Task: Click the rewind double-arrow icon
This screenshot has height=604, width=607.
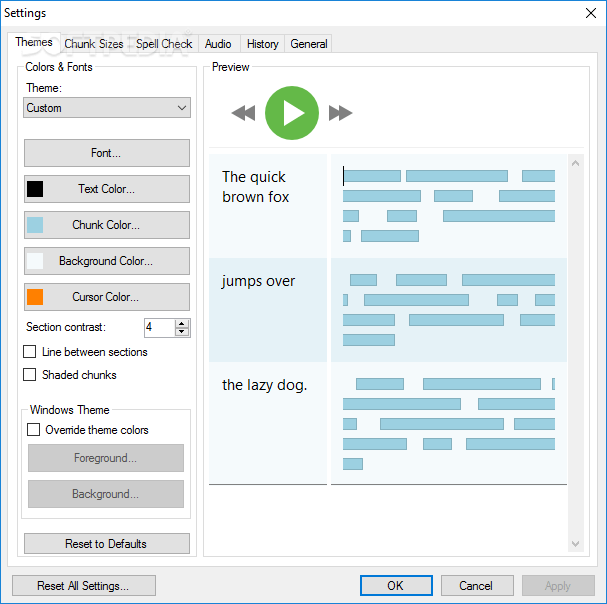Action: 243,113
